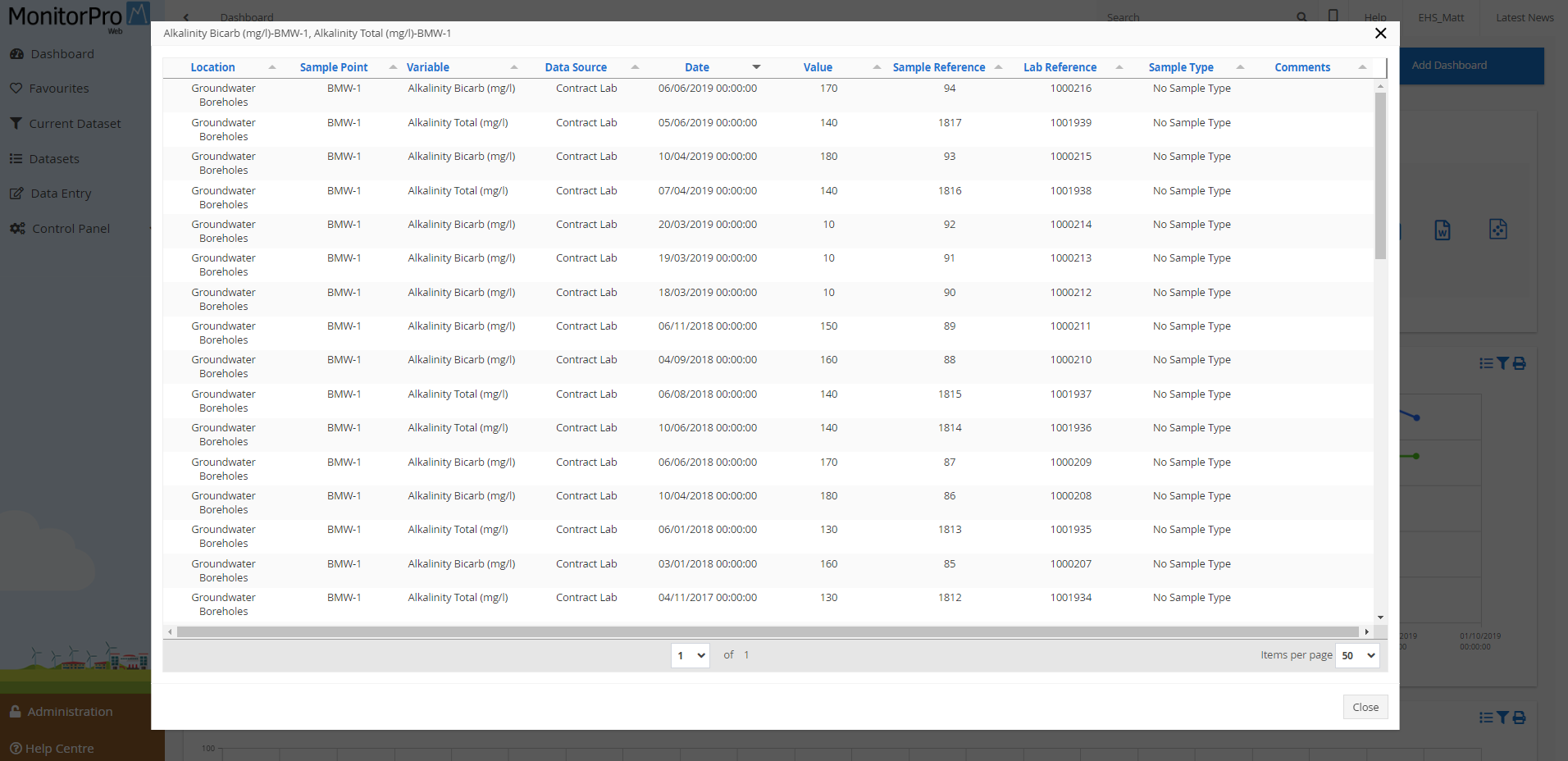Click Help in the top bar
The image size is (1568, 761).
pos(1375,17)
